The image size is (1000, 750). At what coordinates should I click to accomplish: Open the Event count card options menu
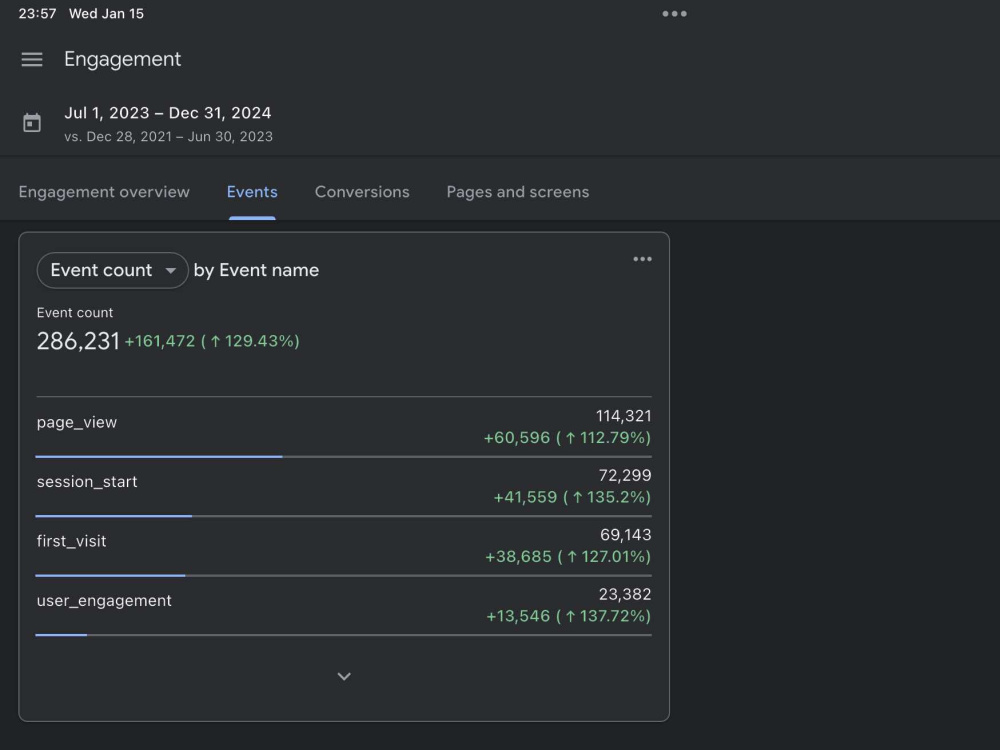[642, 259]
